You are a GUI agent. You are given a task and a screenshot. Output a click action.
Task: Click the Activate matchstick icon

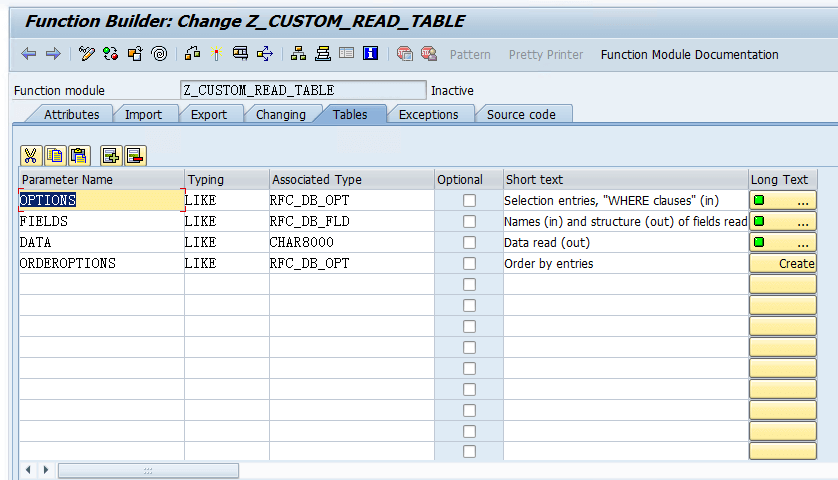click(x=215, y=54)
